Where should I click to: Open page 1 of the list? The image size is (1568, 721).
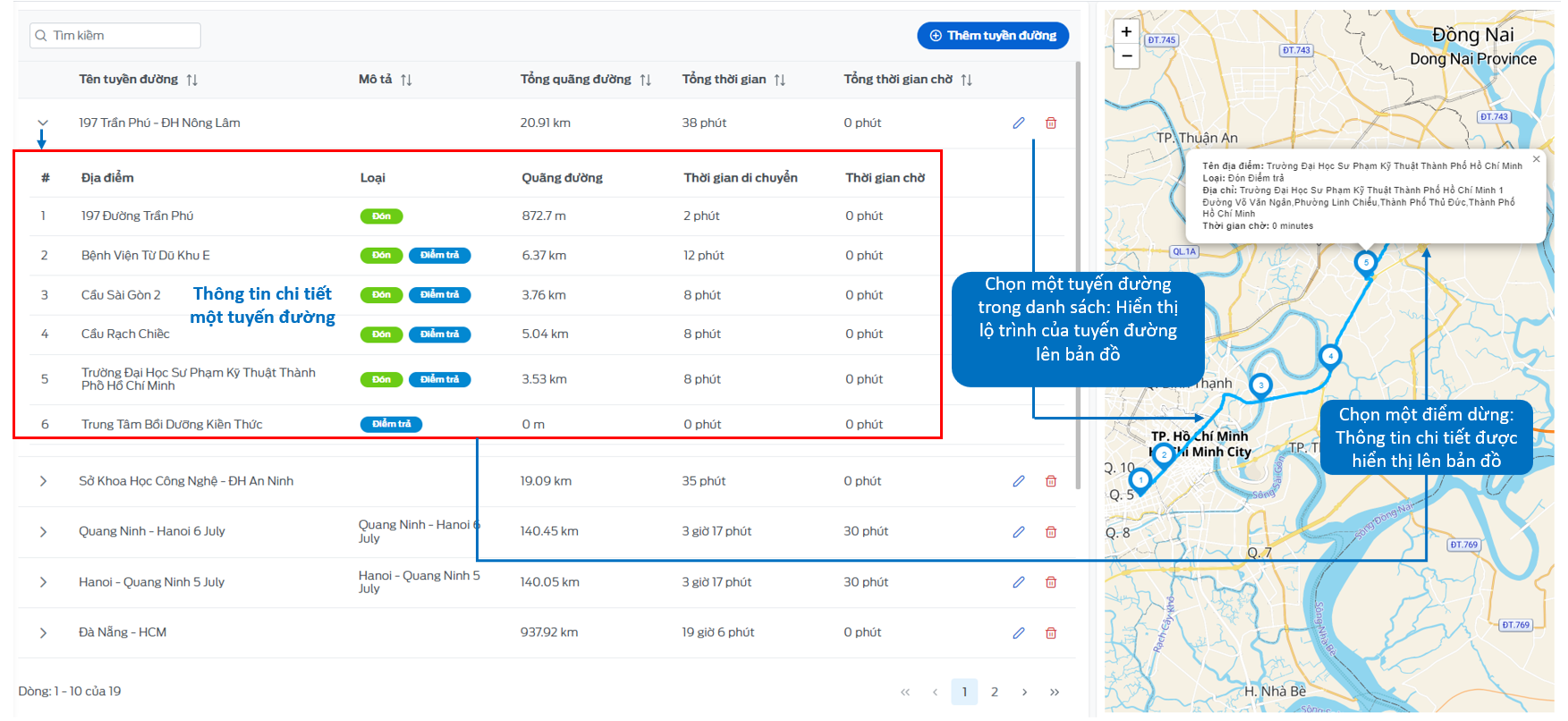coord(964,692)
